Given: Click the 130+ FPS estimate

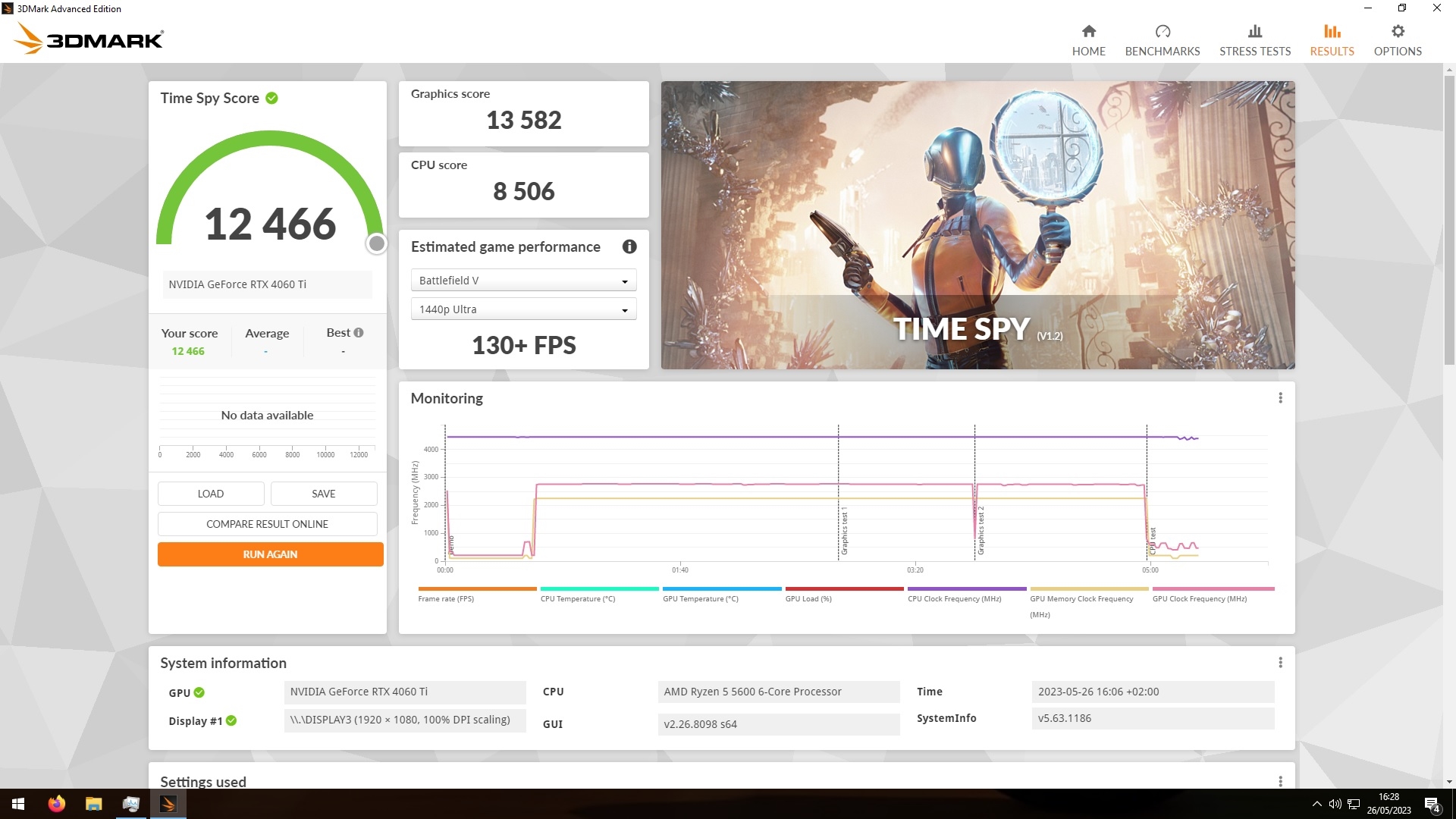Looking at the screenshot, I should click(524, 345).
